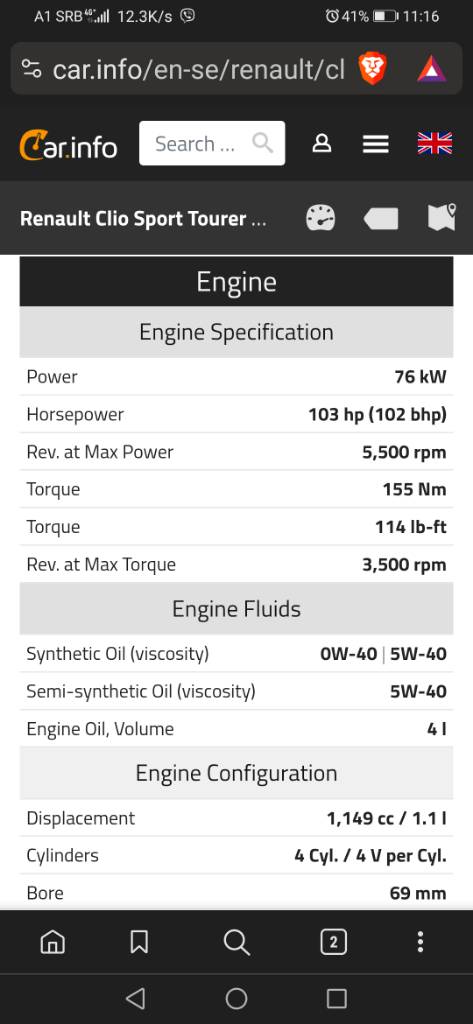Viewport: 473px width, 1024px height.
Task: Open the map location icon
Action: tap(442, 217)
